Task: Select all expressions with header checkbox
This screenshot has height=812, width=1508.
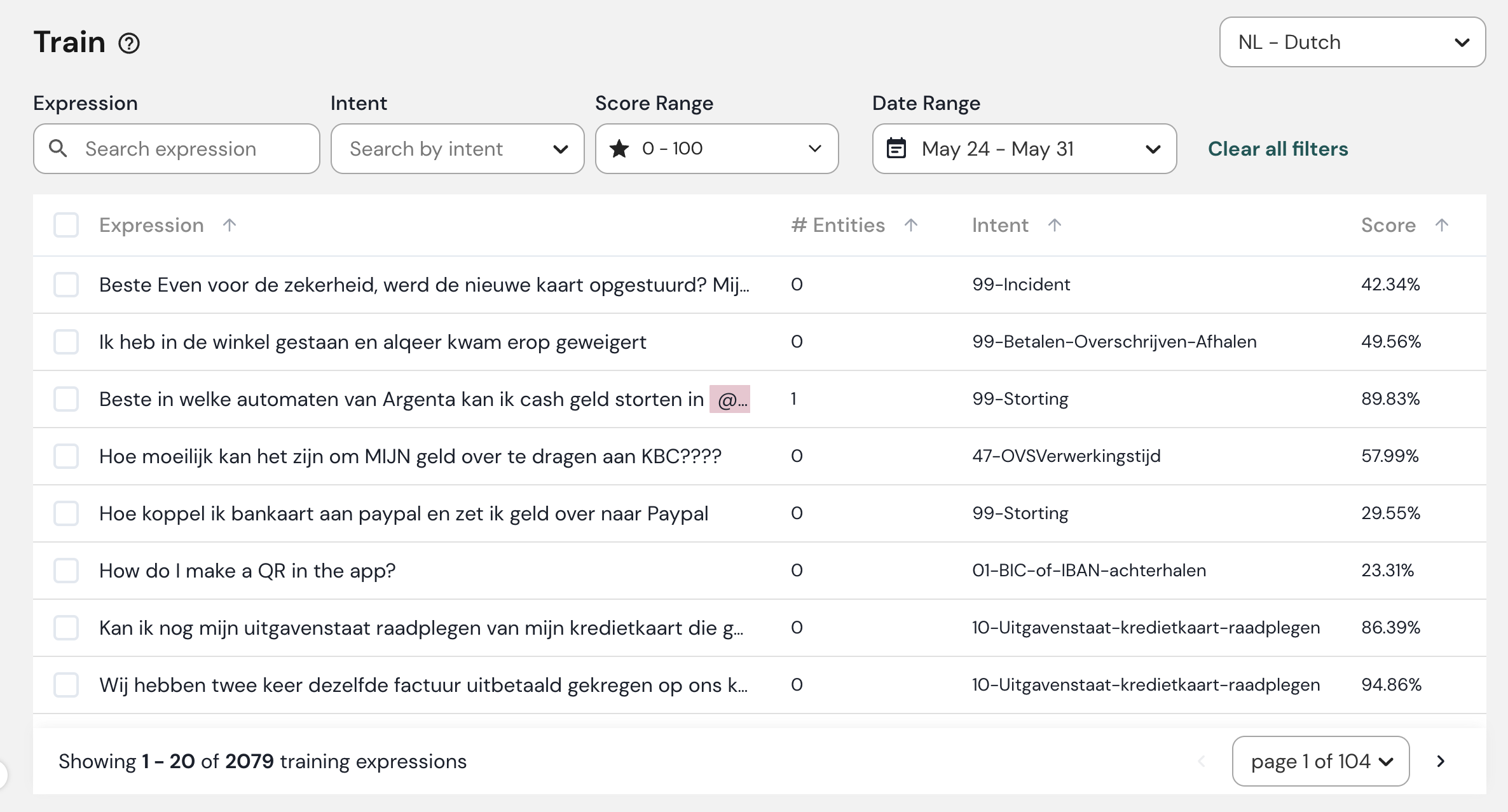Action: point(66,225)
